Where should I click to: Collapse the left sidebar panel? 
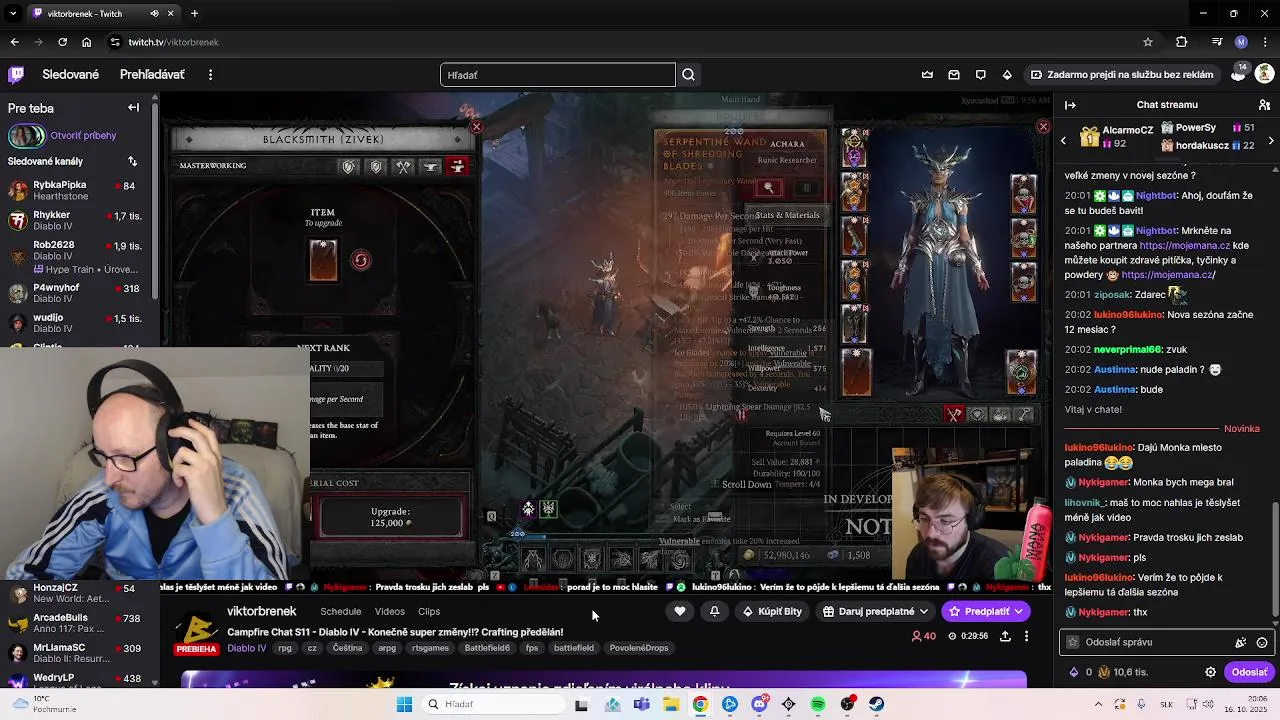click(133, 107)
